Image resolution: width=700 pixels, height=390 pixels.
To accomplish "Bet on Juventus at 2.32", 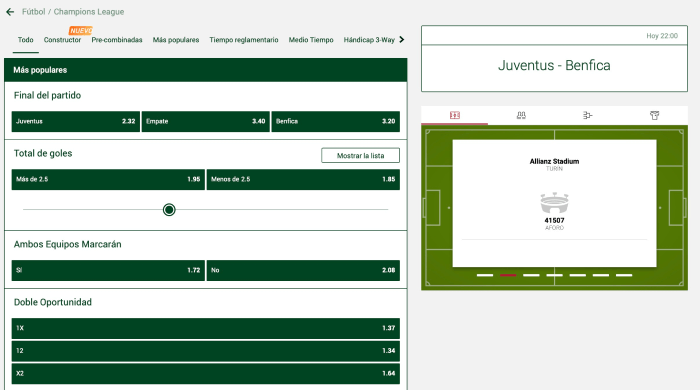I will tap(75, 121).
